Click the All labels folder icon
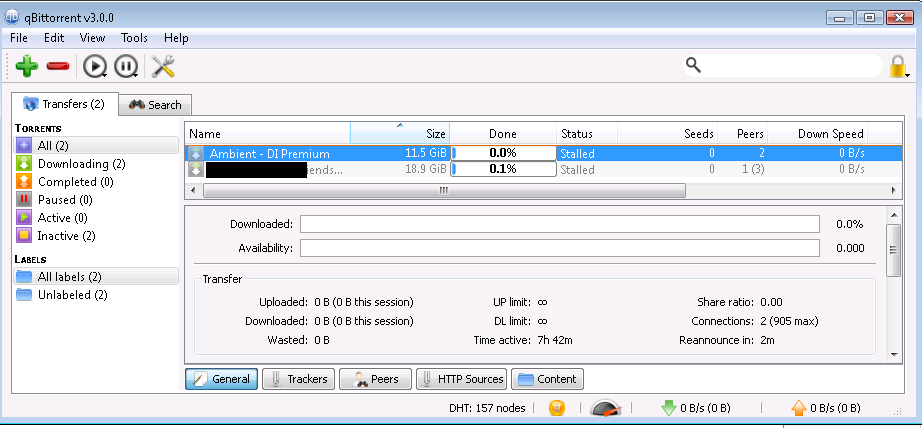This screenshot has width=922, height=428. 24,276
